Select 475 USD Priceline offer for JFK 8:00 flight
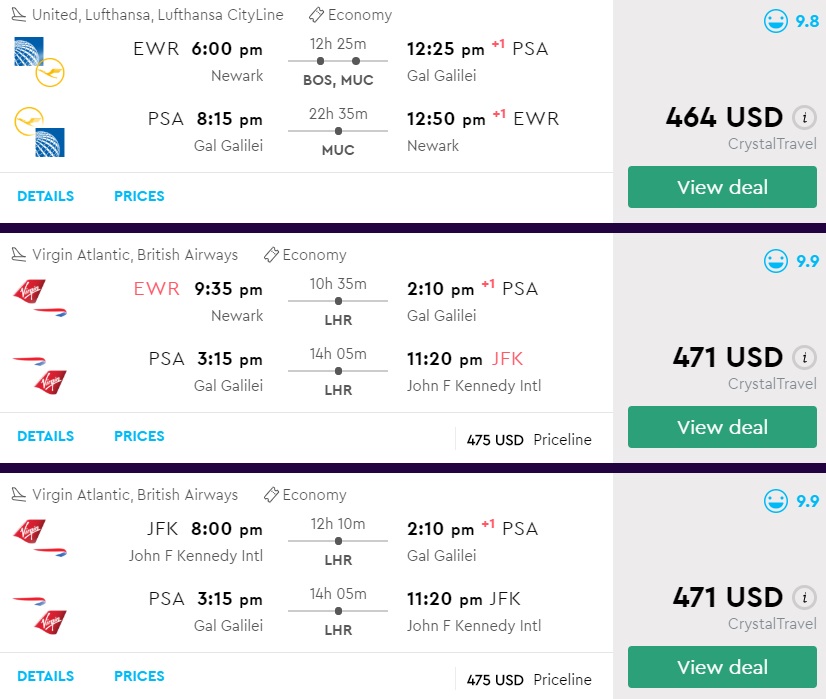The height and width of the screenshot is (699, 826). pyautogui.click(x=529, y=680)
